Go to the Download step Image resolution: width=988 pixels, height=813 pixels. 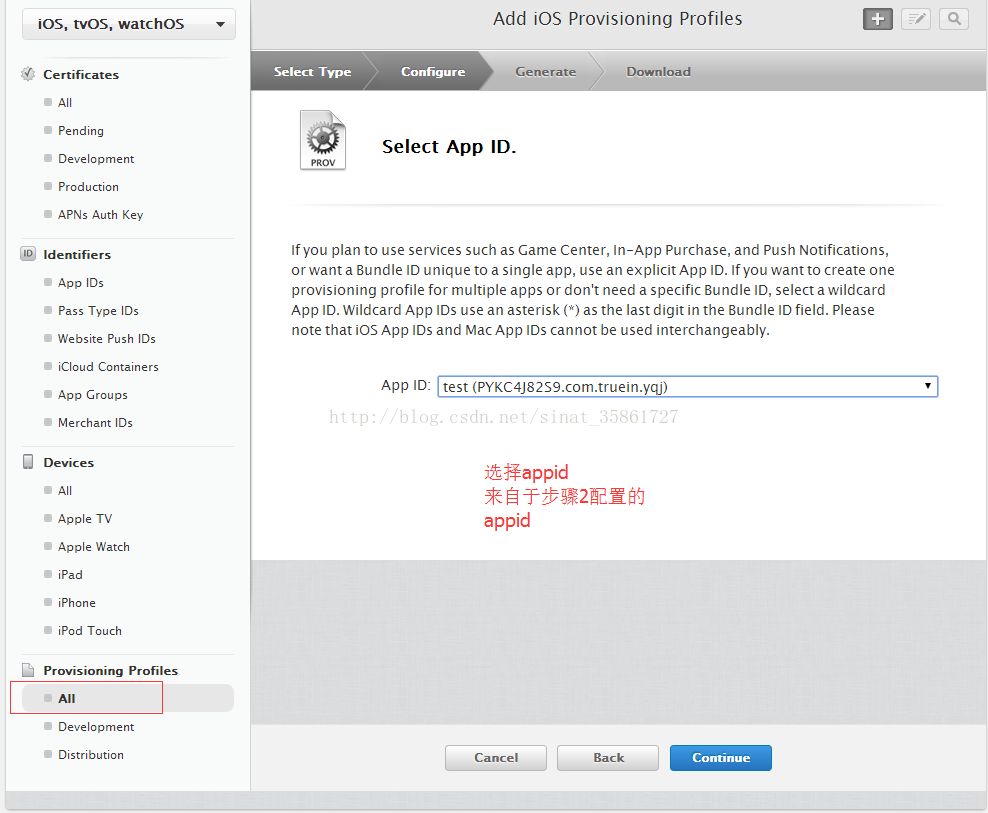(658, 71)
